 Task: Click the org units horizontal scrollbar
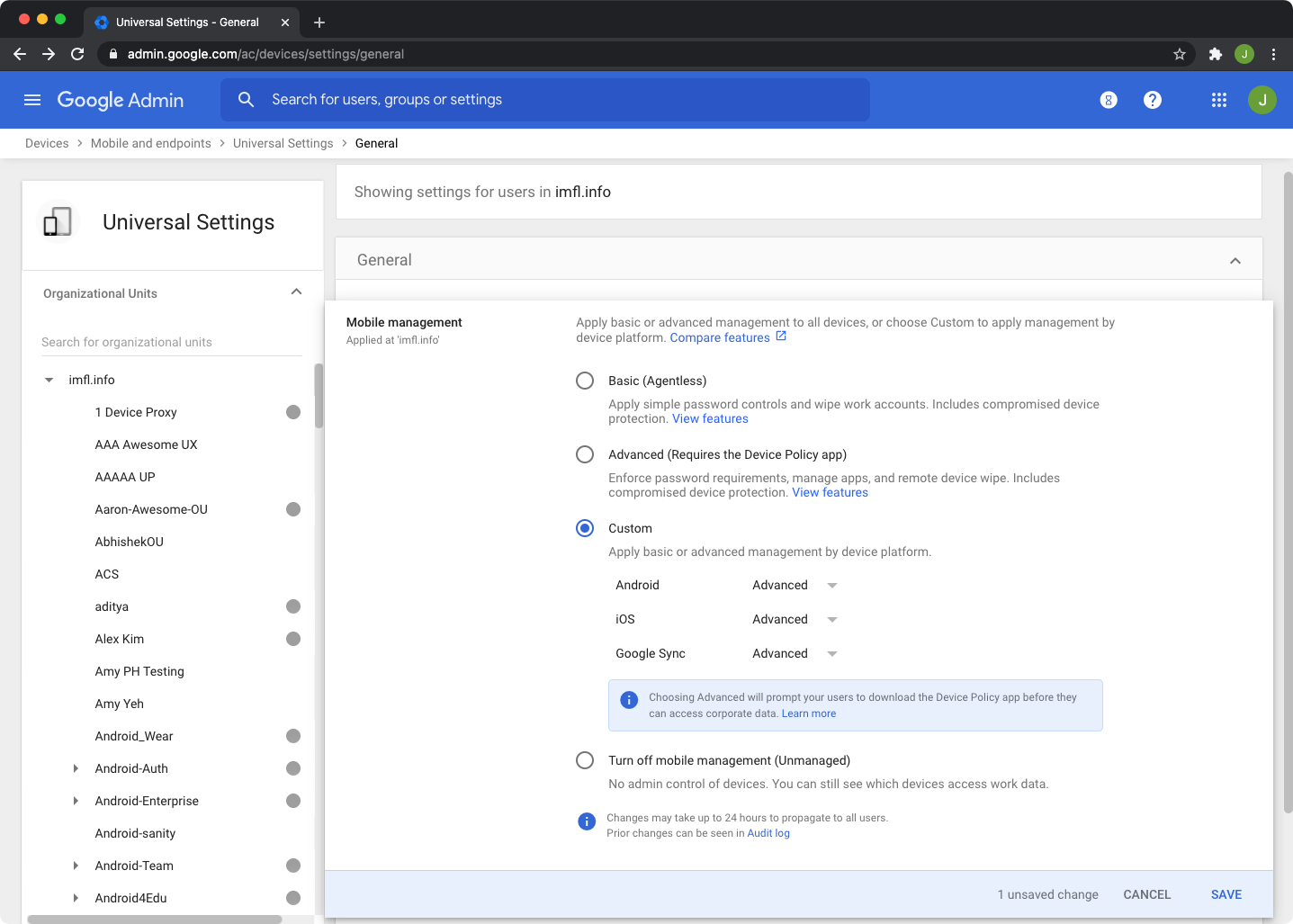(x=155, y=920)
